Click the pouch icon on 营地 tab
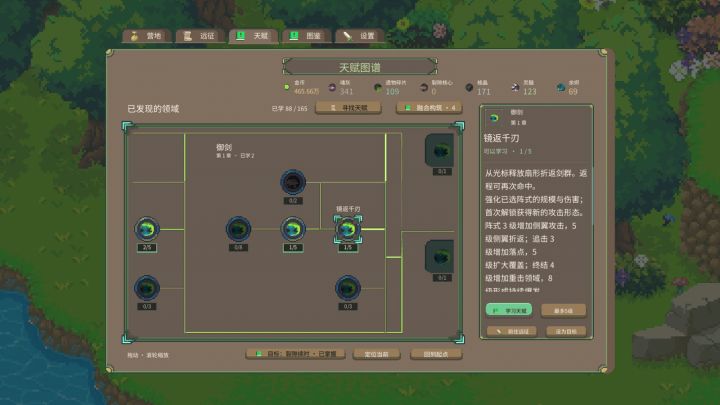Image resolution: width=720 pixels, height=405 pixels. pos(134,36)
